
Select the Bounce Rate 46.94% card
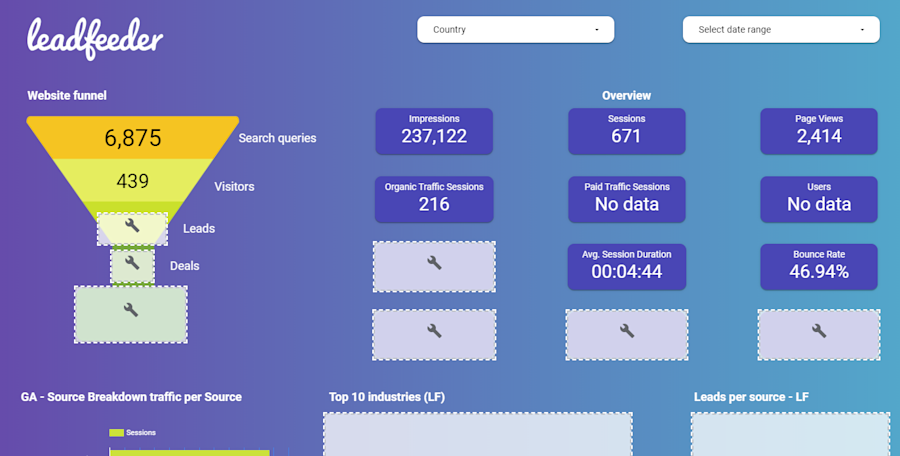coord(819,267)
